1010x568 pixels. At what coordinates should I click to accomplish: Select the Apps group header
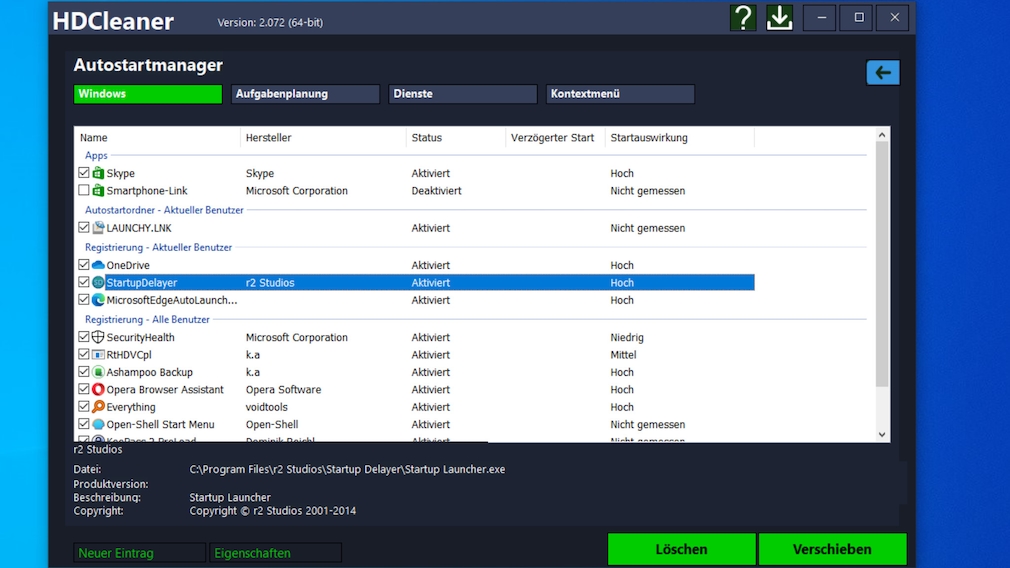pos(96,155)
